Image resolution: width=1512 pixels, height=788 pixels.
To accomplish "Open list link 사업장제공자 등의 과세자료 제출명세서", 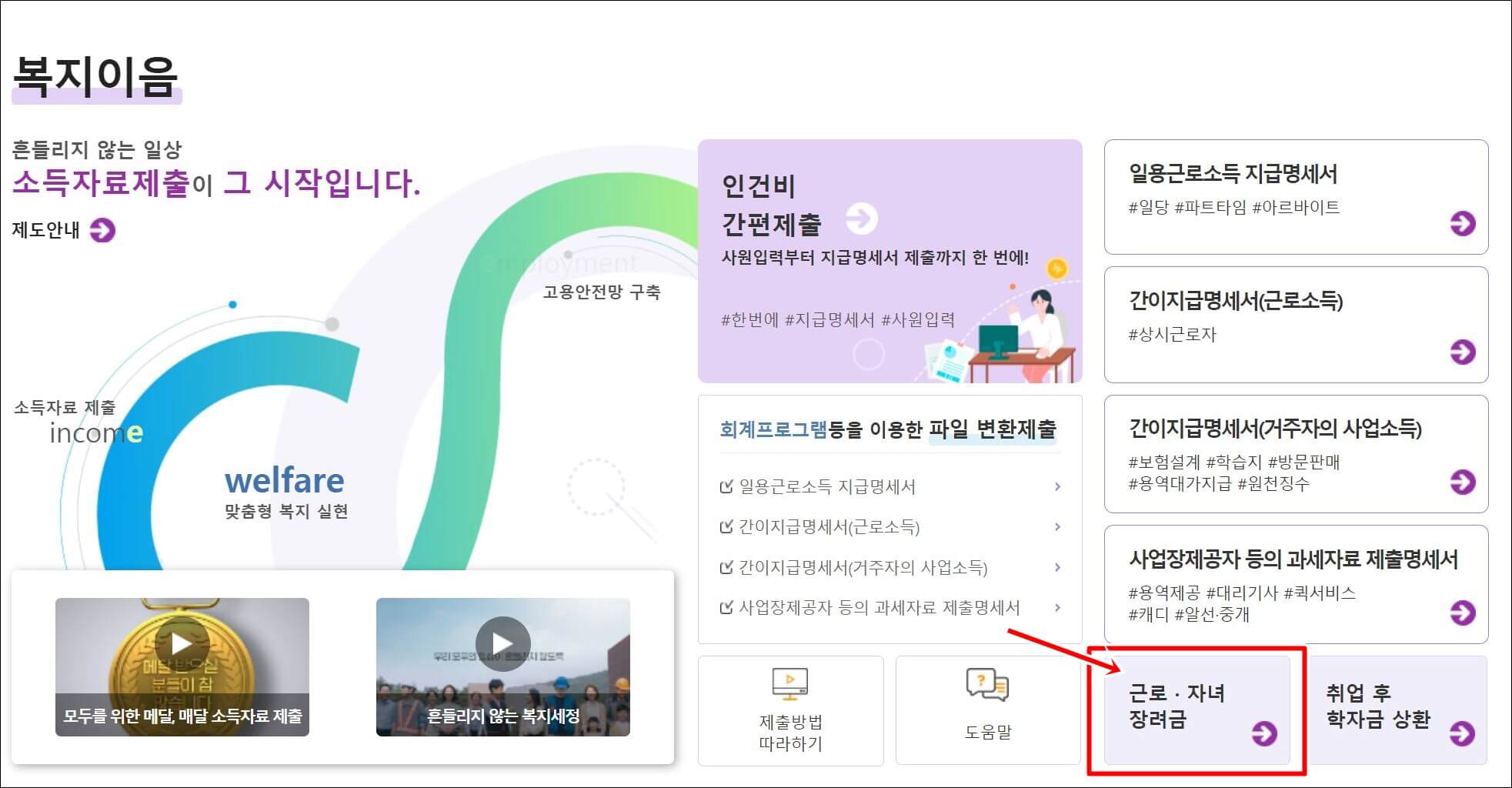I will click(x=879, y=608).
